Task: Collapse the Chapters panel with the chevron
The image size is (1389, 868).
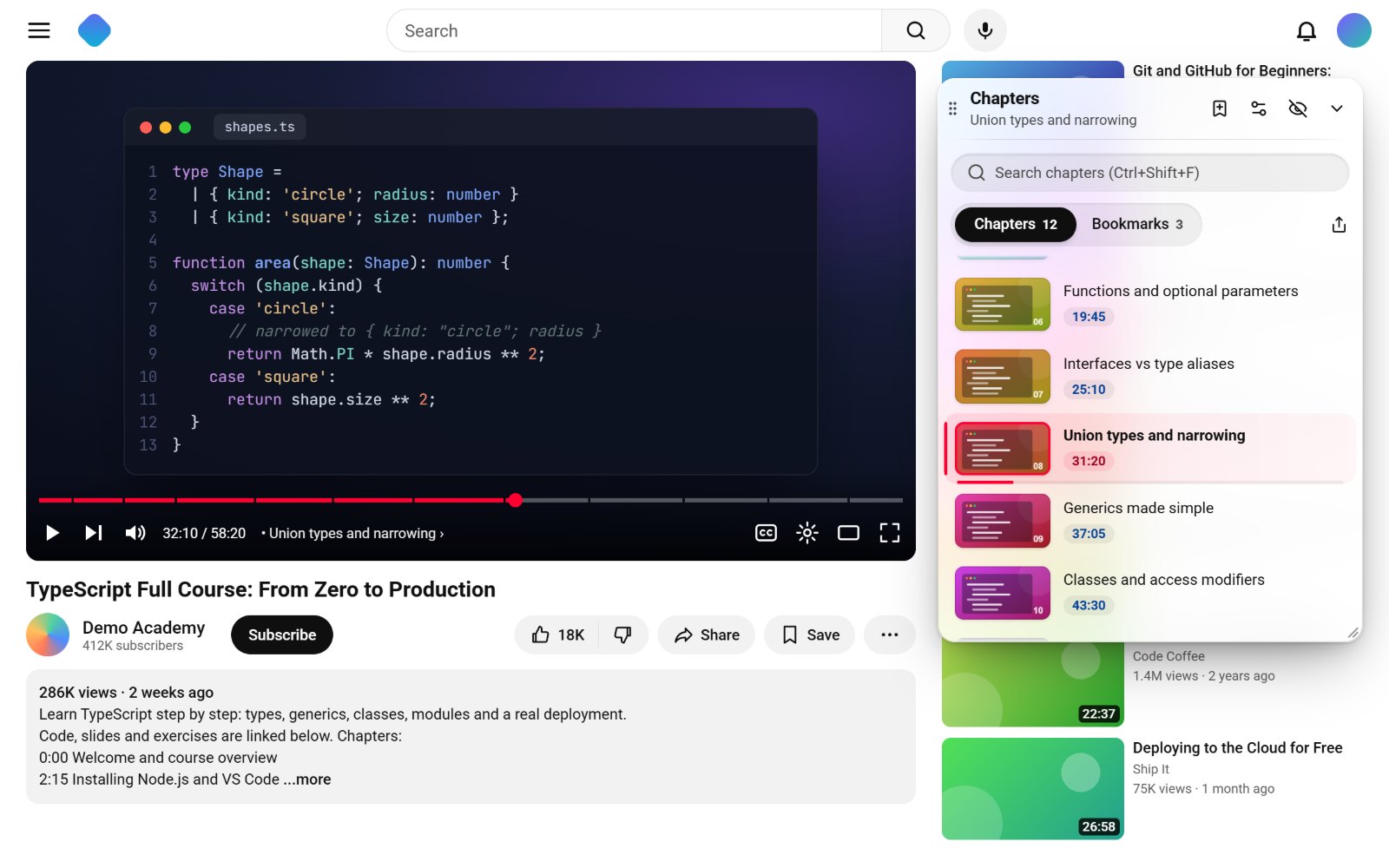Action: (x=1337, y=108)
